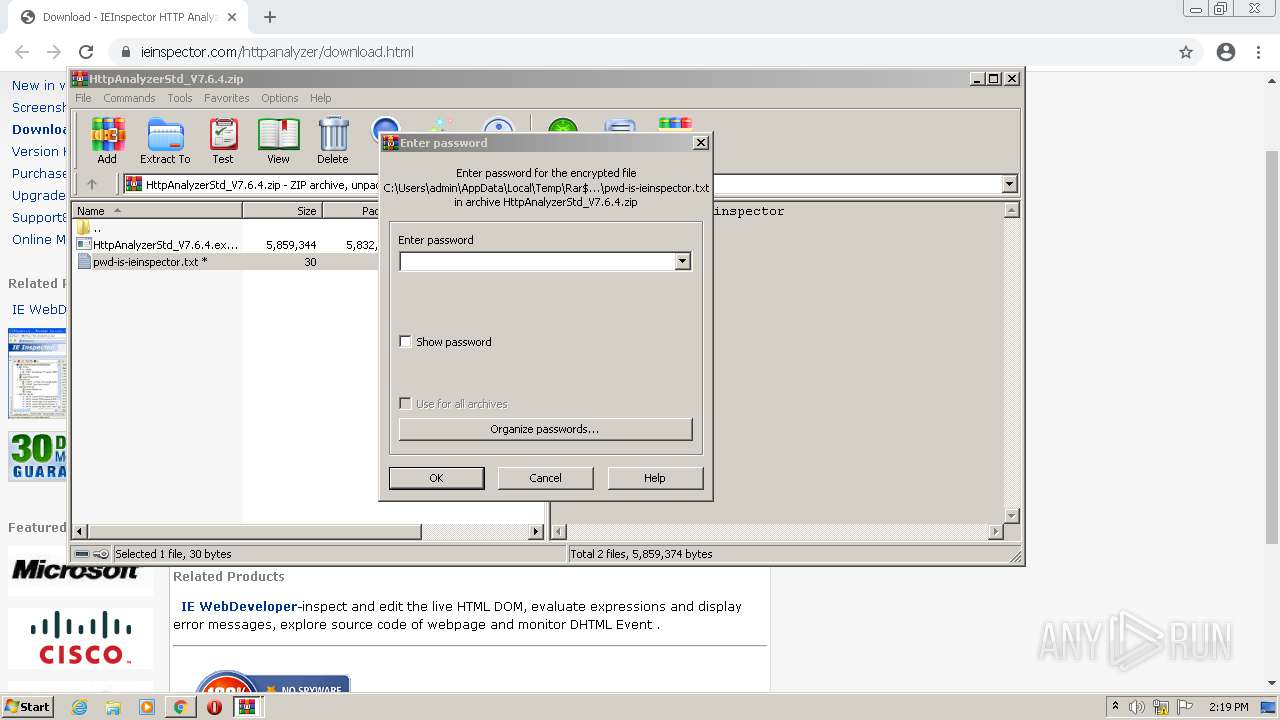This screenshot has width=1280, height=720.
Task: Open WinRAR Favorites menu
Action: click(227, 98)
